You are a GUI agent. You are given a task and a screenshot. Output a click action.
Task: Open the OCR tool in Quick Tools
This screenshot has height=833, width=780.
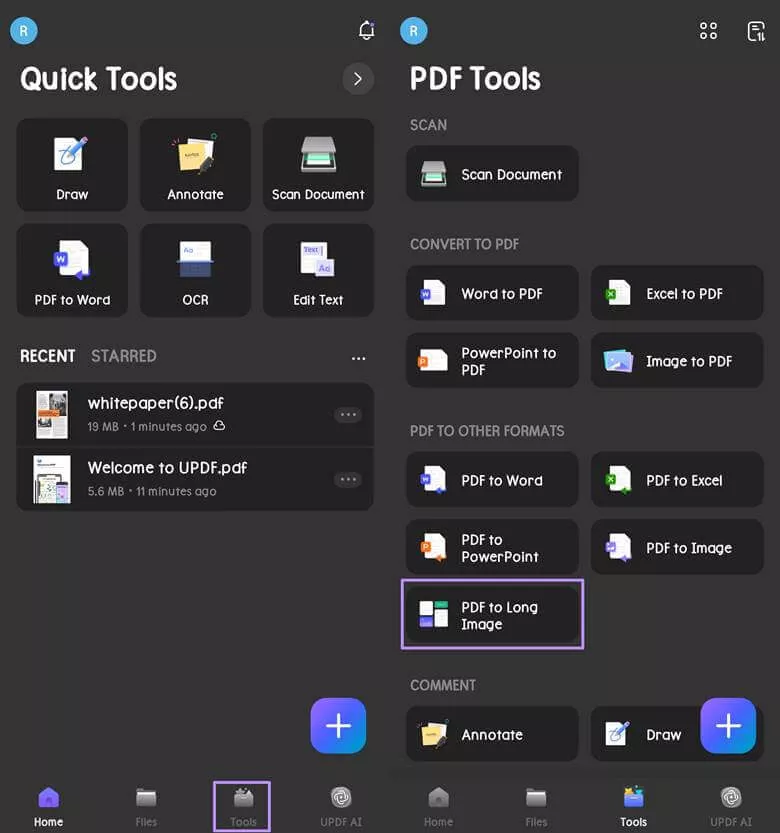point(195,270)
